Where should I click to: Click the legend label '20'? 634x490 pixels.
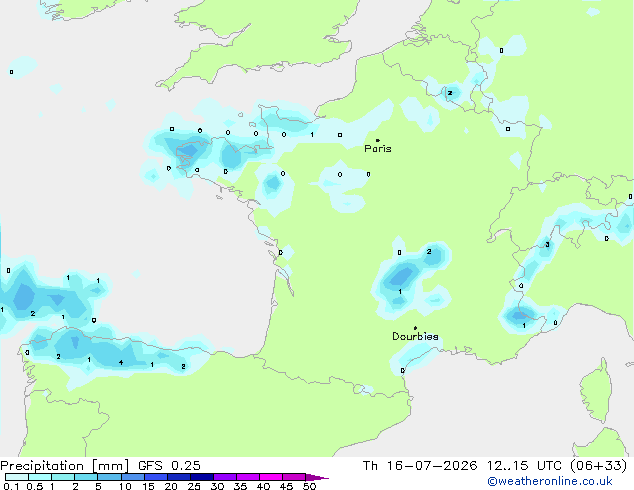[x=171, y=486]
